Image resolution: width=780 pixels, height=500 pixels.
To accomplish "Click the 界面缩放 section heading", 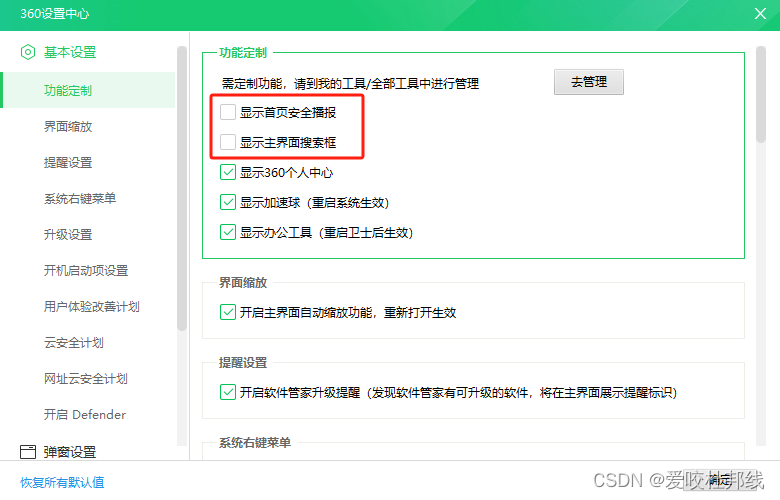I will 243,283.
